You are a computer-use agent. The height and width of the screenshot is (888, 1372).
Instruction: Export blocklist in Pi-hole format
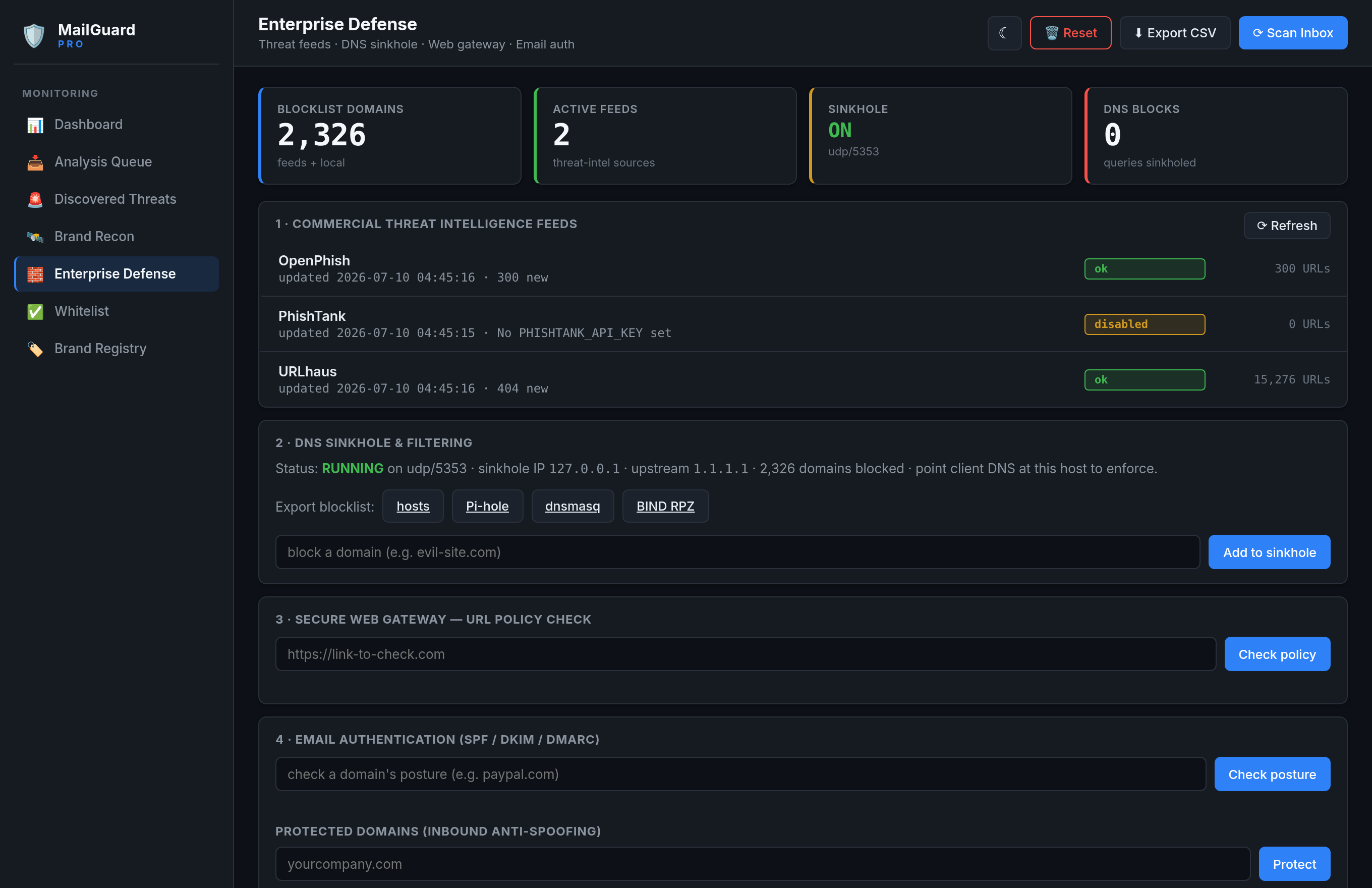tap(487, 506)
